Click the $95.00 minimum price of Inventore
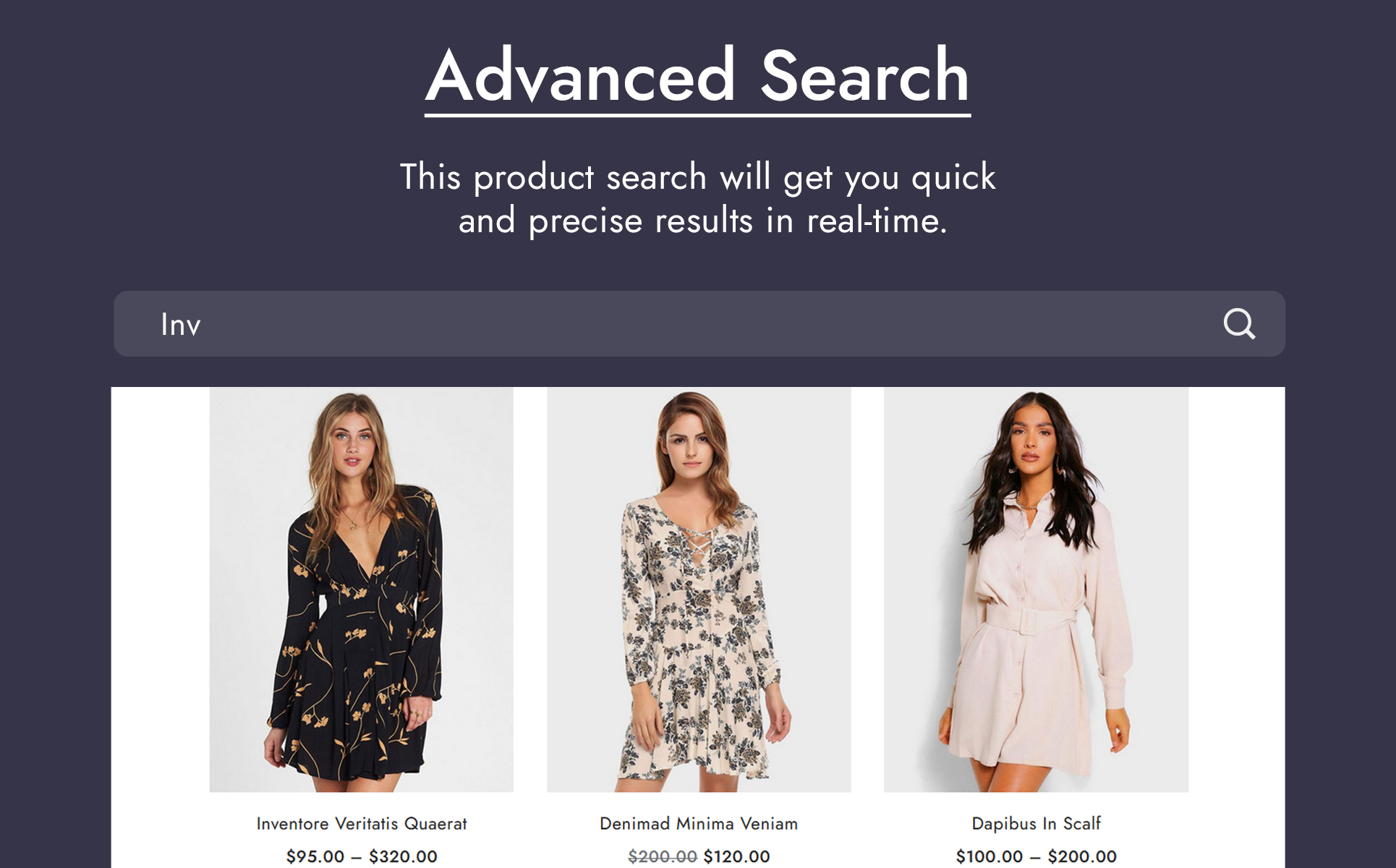Image resolution: width=1396 pixels, height=868 pixels. (x=315, y=856)
